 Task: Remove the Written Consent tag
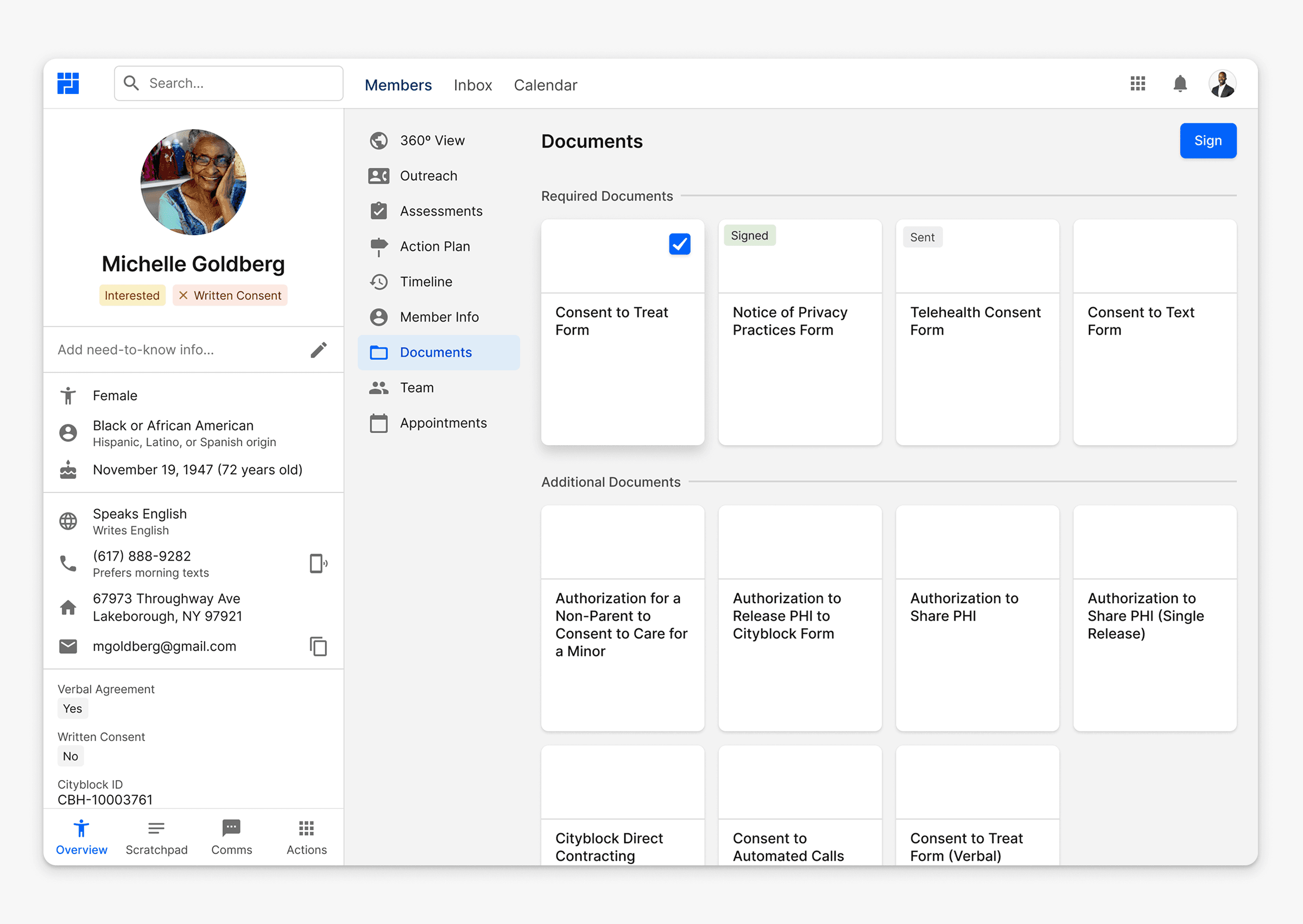click(x=184, y=295)
